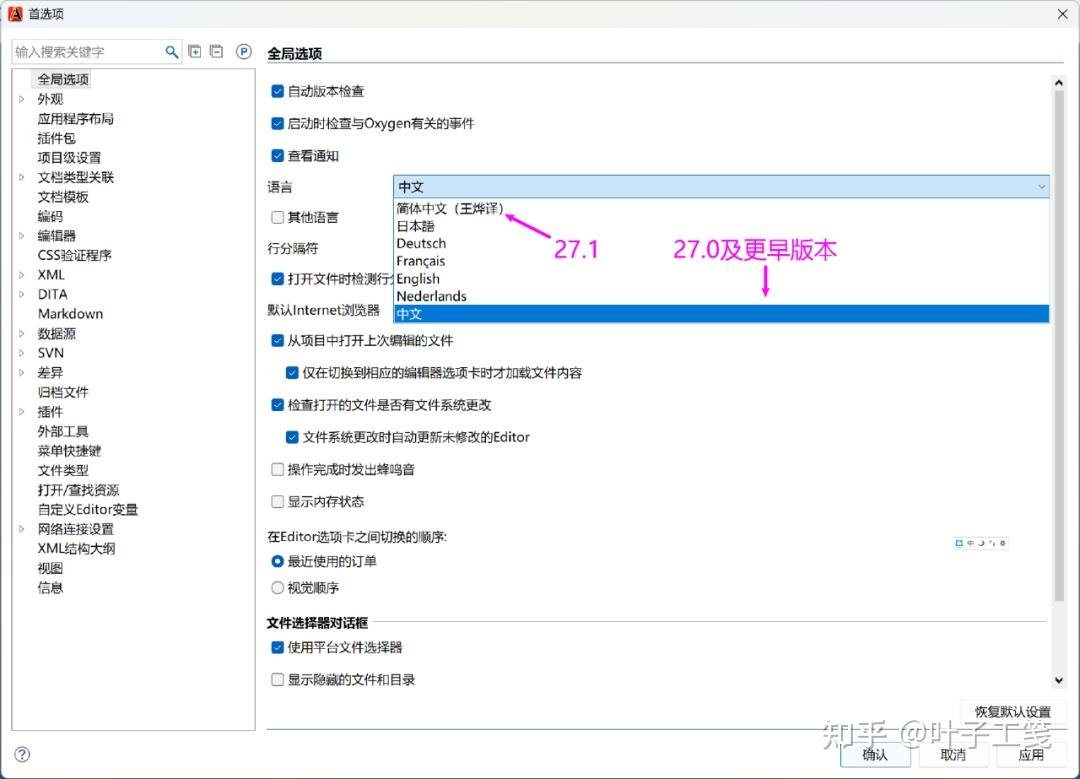Select the 视觉顺序 radio button
The width and height of the screenshot is (1080, 779).
tap(278, 588)
